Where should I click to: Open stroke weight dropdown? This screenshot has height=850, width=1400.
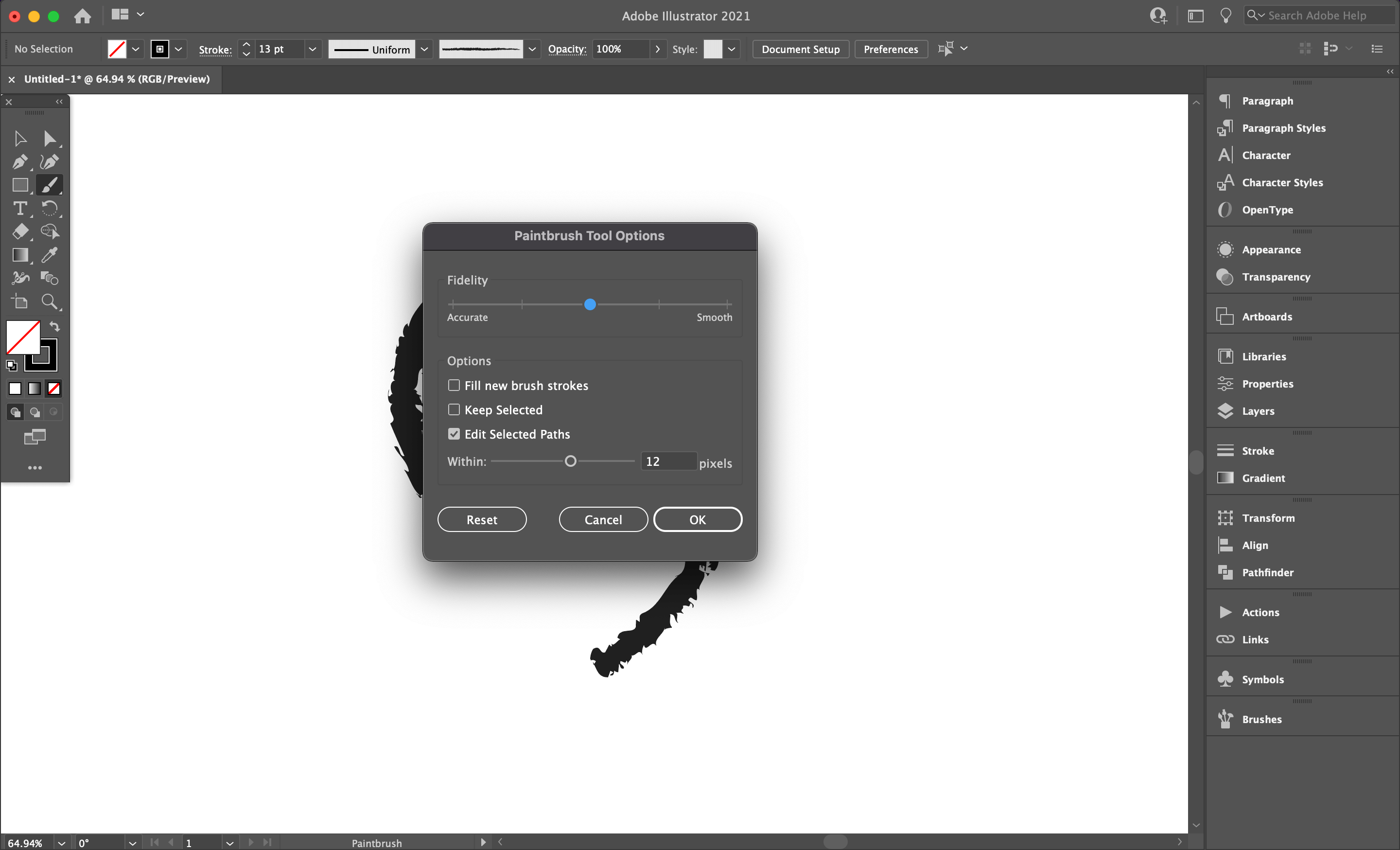pos(312,49)
